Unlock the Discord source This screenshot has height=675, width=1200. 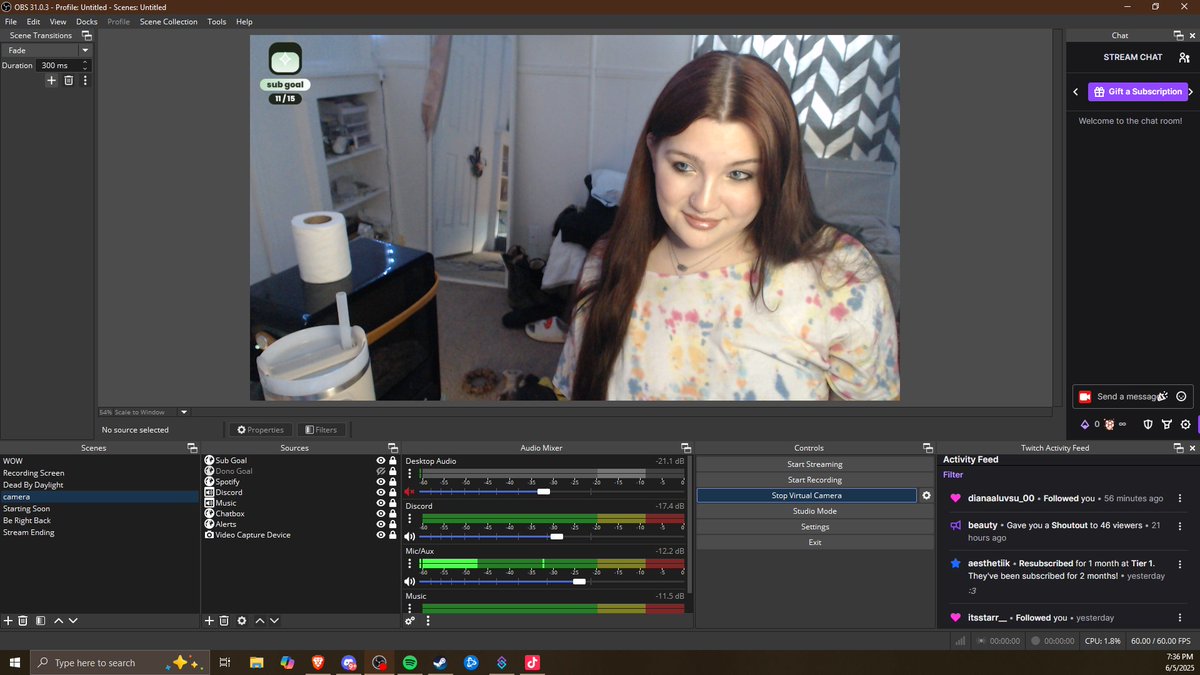coord(392,492)
